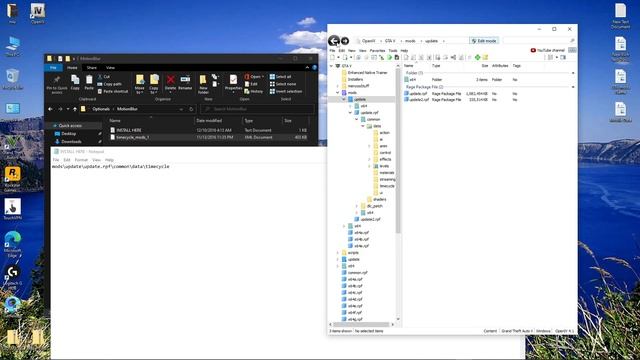Collapse the data tree node
The width and height of the screenshot is (640, 360).
363,126
